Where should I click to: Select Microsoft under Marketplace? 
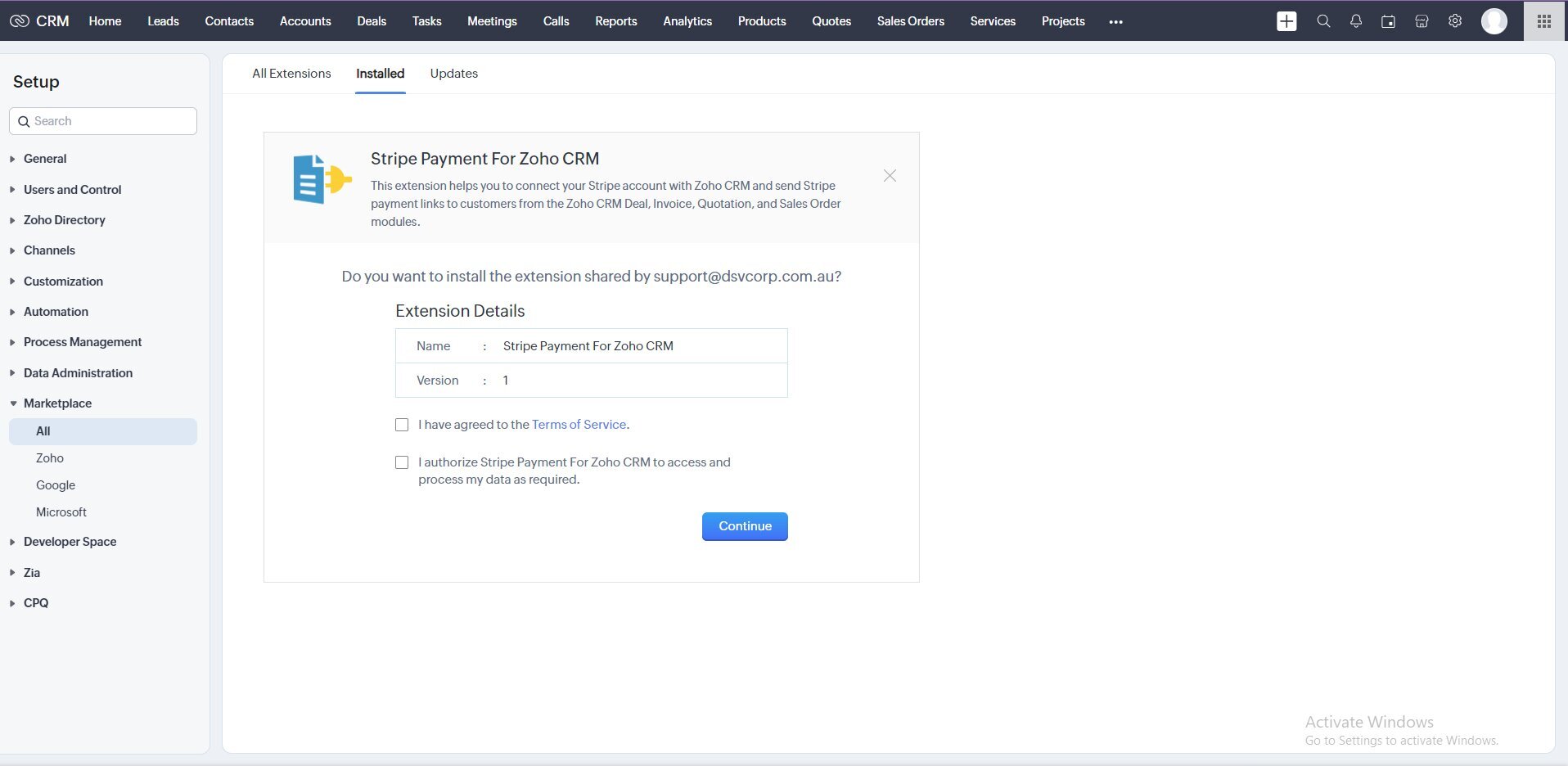[61, 512]
